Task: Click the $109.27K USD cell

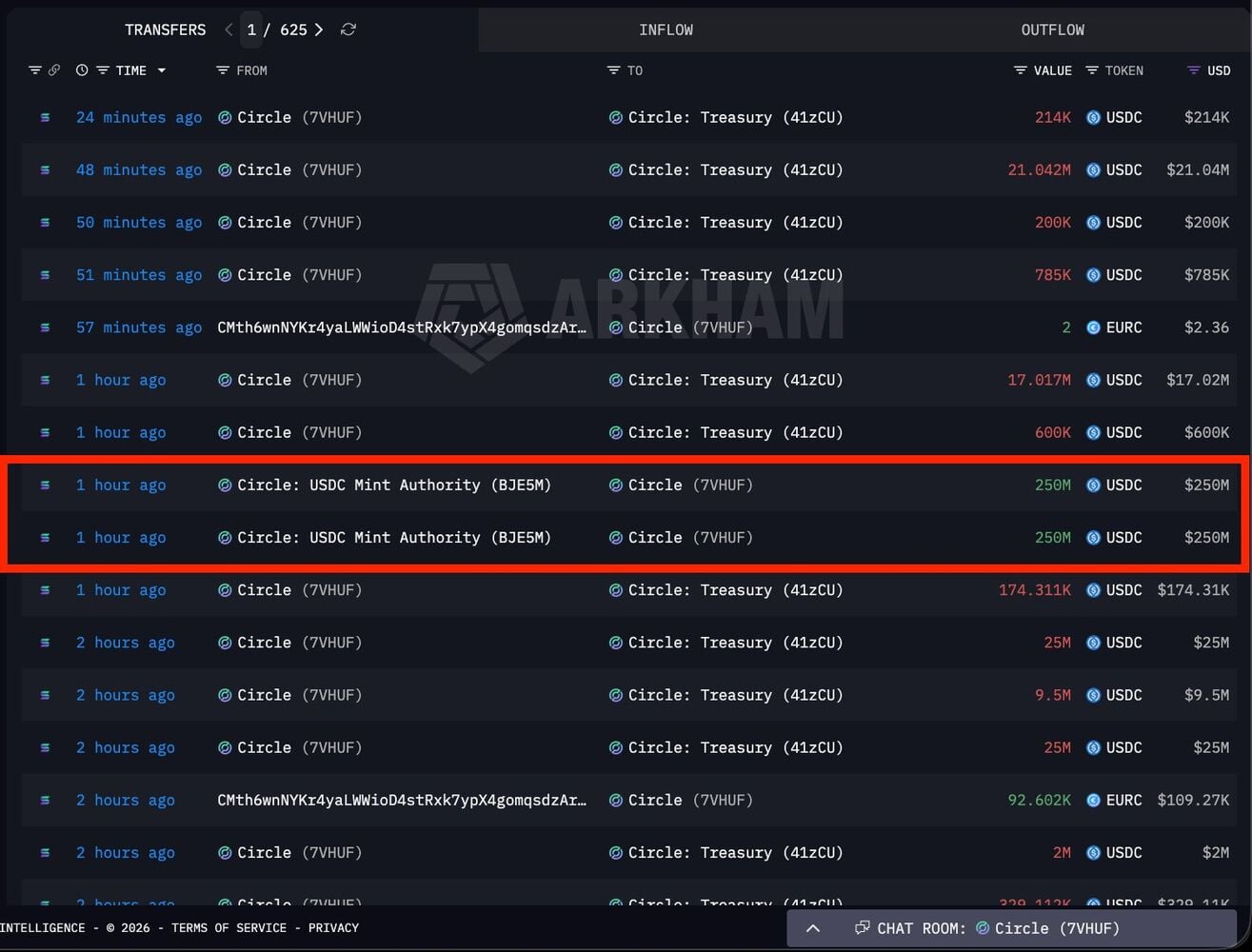Action: coord(1193,800)
